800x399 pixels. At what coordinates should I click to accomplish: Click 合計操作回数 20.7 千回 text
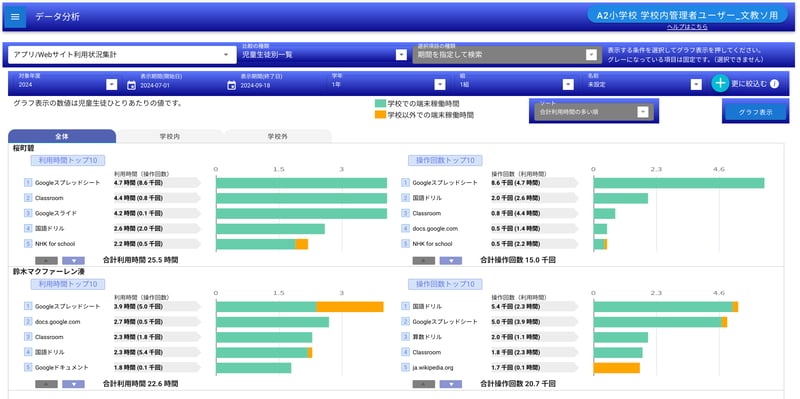pyautogui.click(x=518, y=383)
